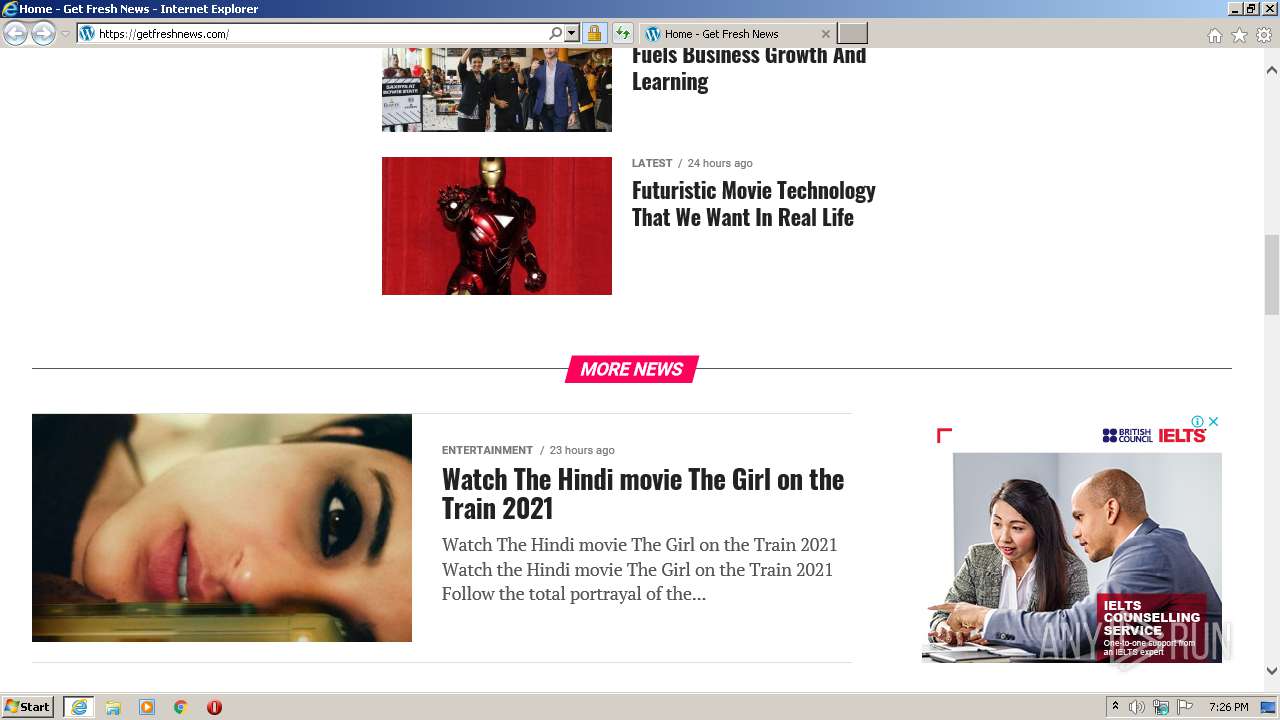
Task: Open The Girl on the Train thumbnail
Action: (222, 528)
